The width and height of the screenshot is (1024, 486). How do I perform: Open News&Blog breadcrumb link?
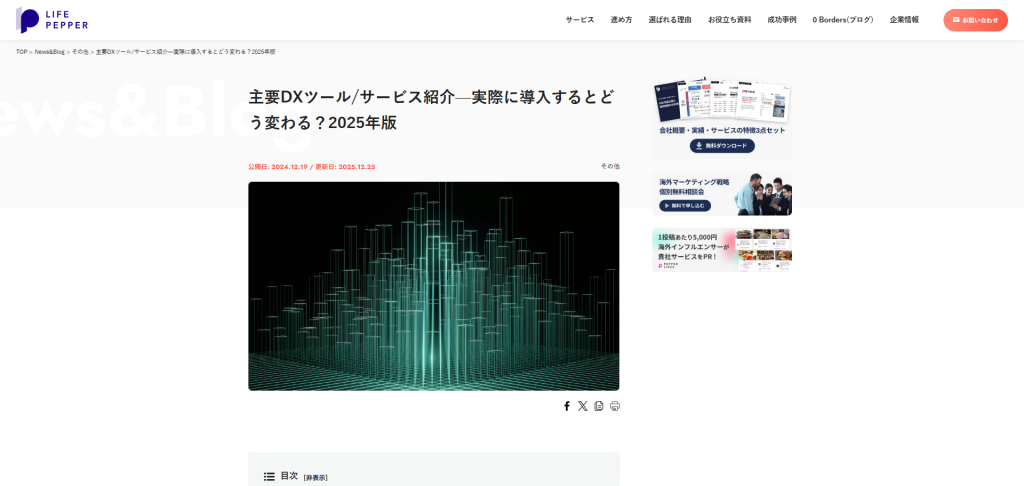click(50, 52)
